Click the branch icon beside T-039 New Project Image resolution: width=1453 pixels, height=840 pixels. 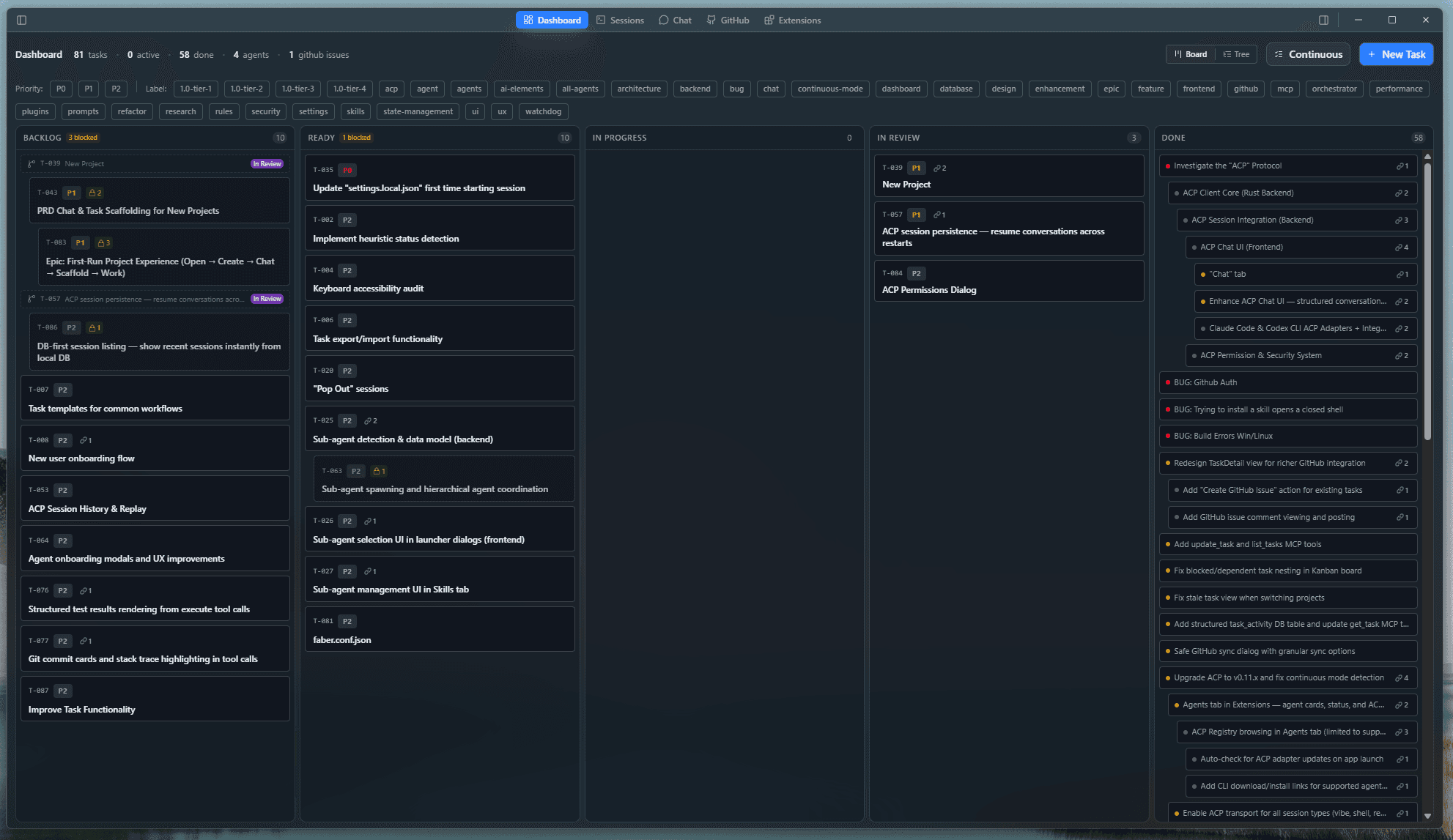[x=32, y=164]
